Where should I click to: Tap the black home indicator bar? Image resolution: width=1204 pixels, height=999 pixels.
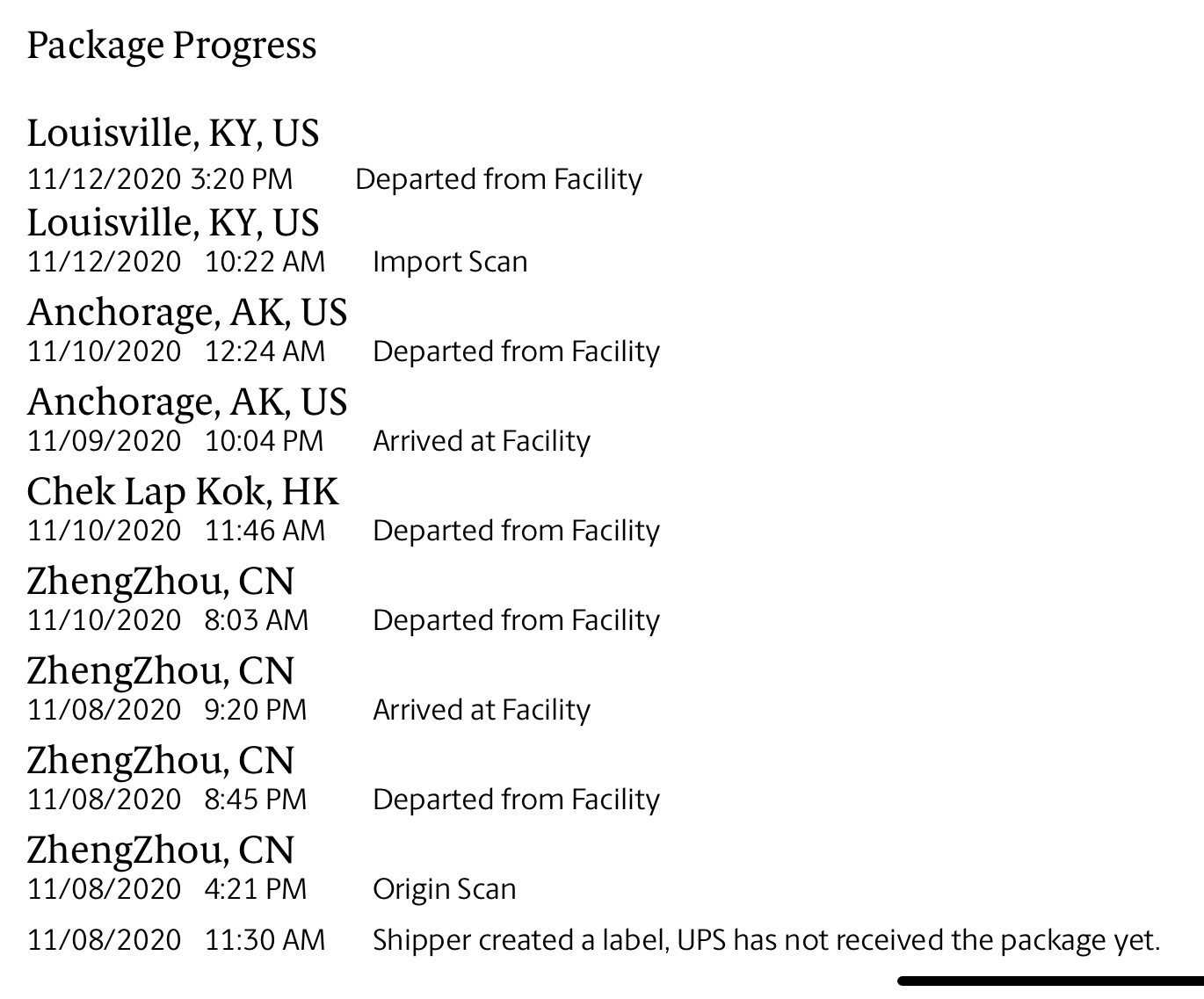coord(1050,981)
